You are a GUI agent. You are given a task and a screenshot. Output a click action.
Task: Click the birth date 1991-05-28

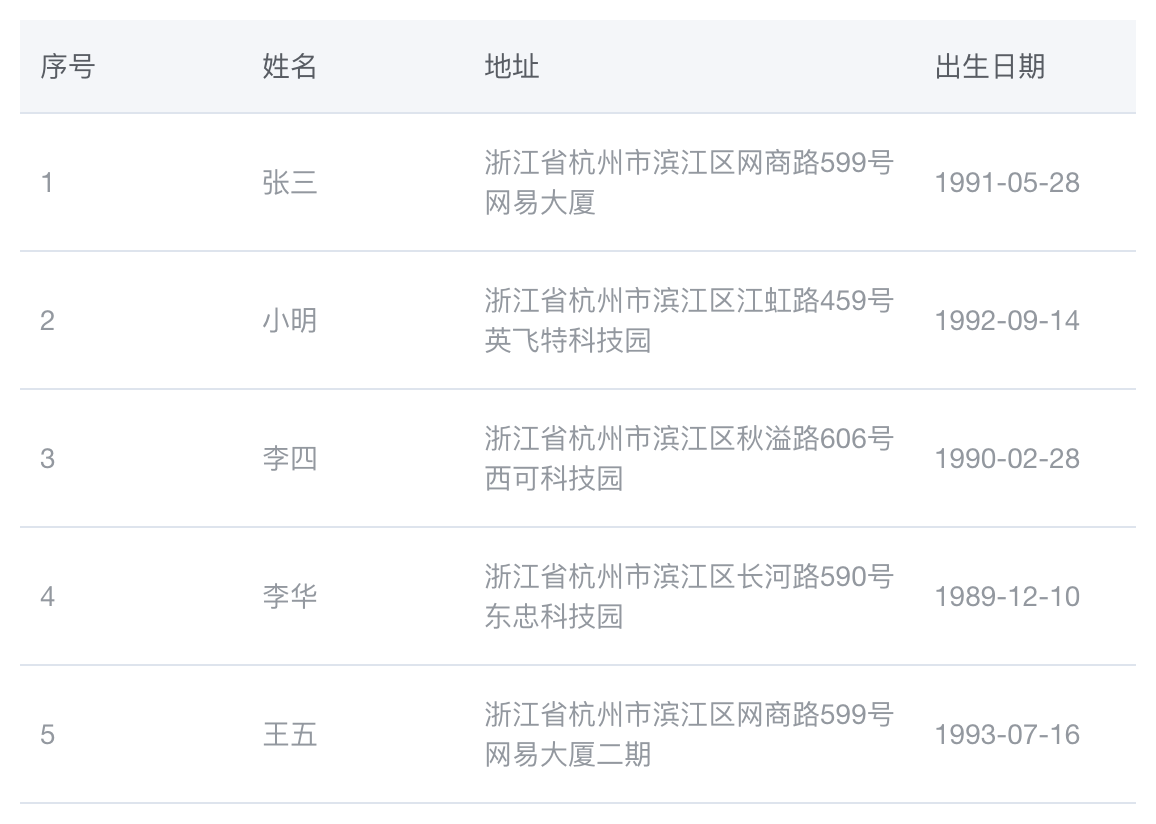coord(1007,183)
